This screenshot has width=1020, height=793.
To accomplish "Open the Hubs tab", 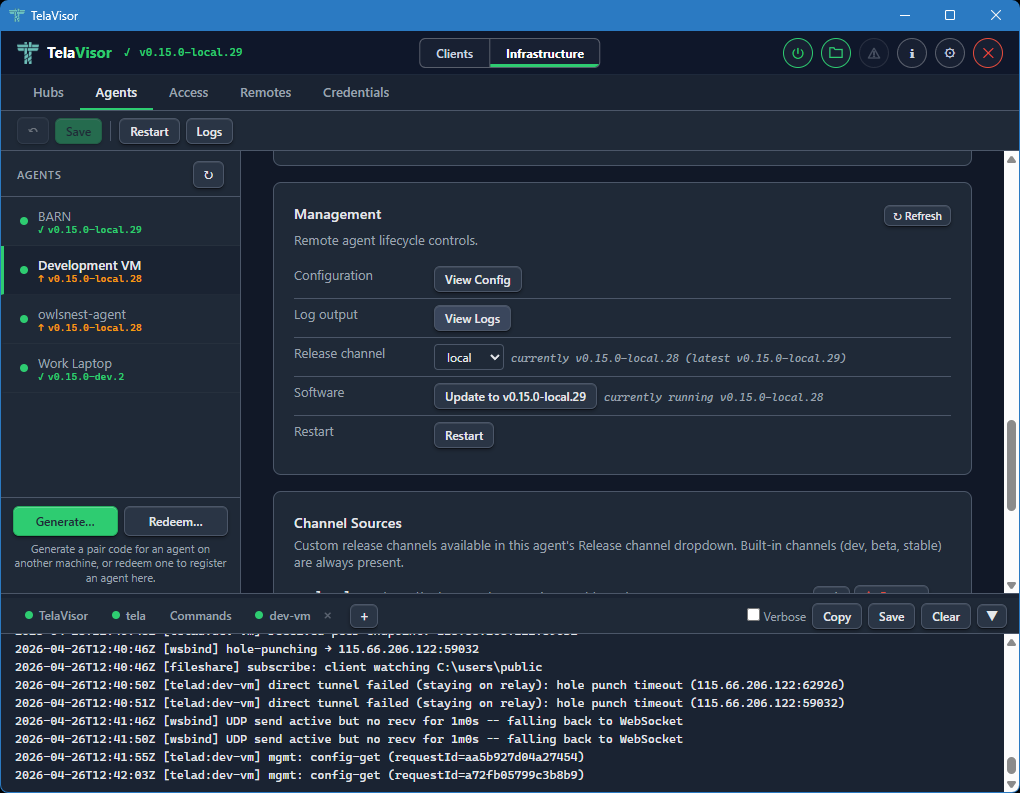I will point(48,92).
